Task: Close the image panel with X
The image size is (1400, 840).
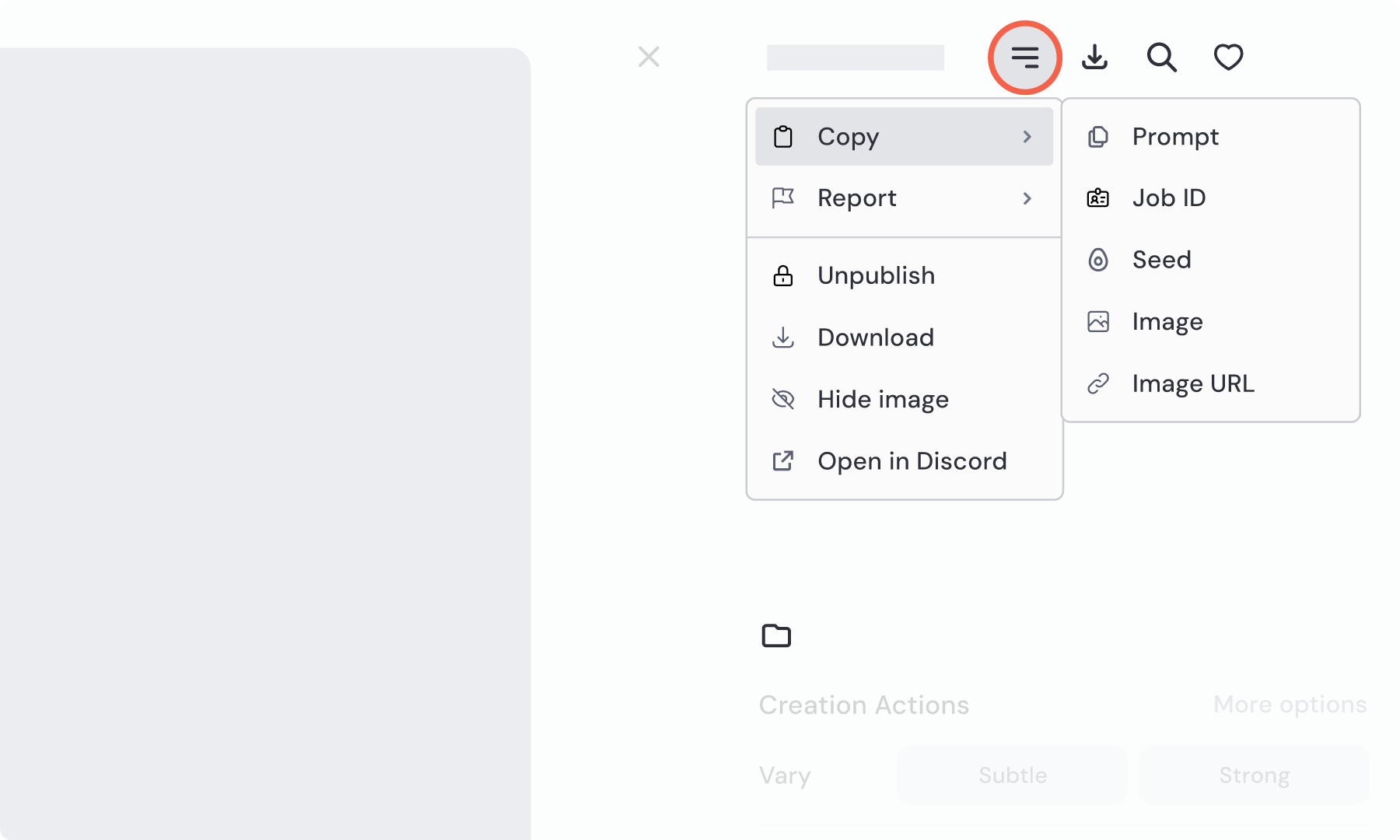Action: click(649, 57)
